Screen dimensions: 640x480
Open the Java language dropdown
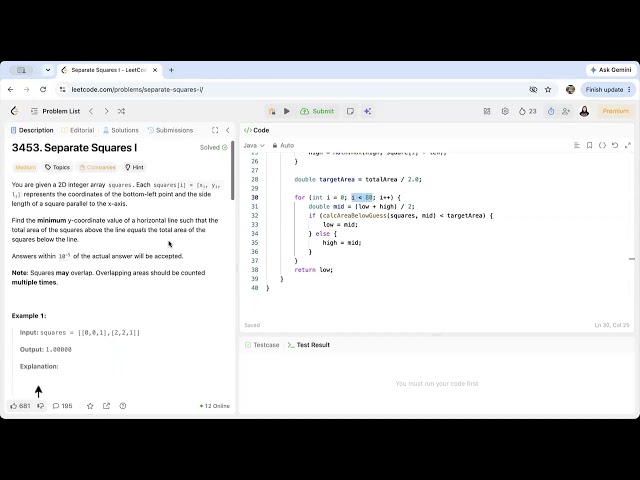(x=254, y=145)
